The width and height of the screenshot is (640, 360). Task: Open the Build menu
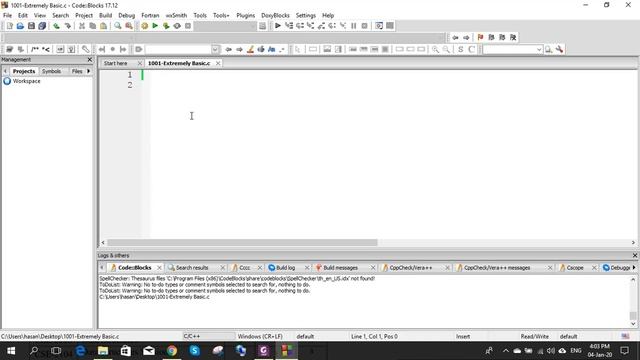click(105, 15)
